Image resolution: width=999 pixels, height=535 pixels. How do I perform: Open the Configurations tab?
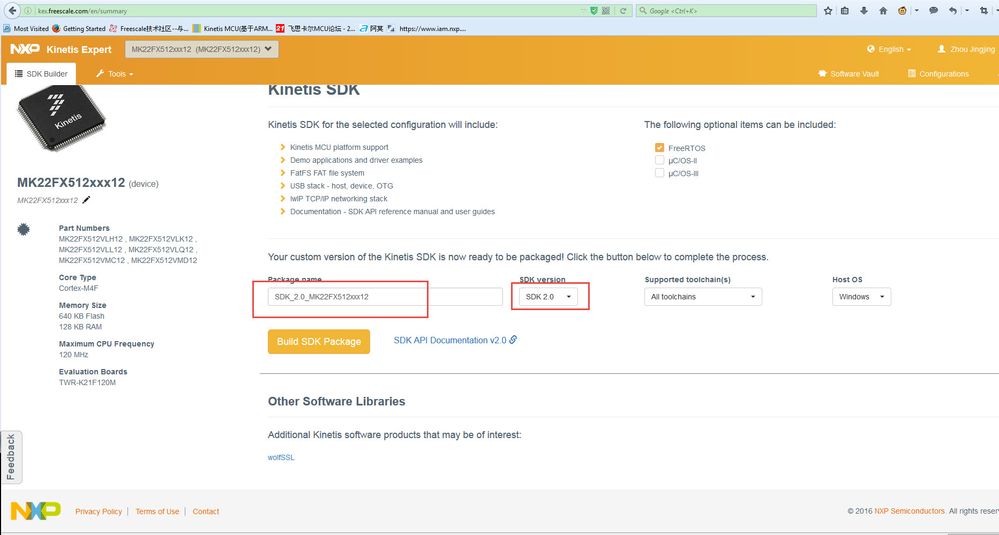pos(938,74)
